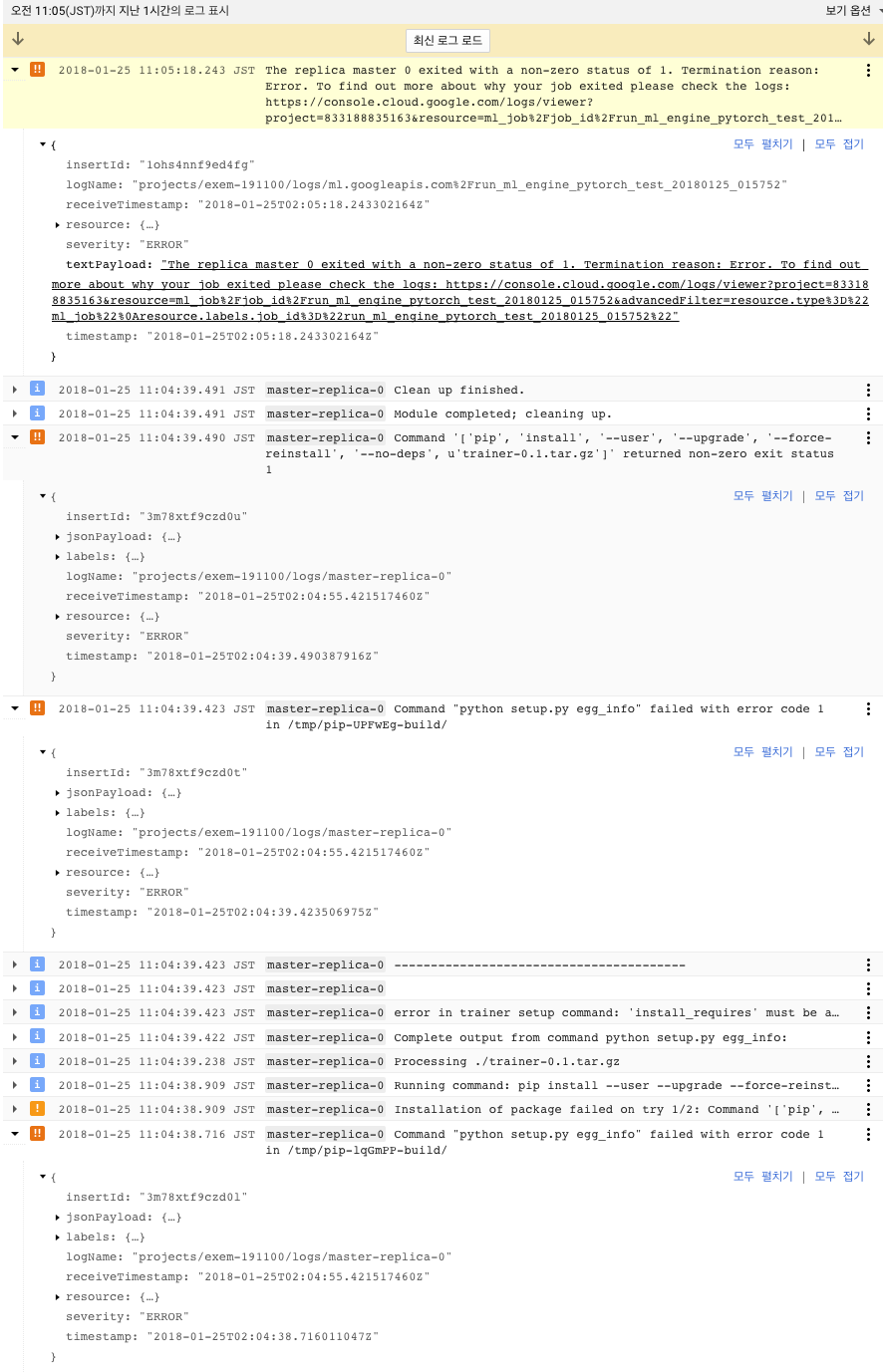Expand the 'Running command: pip install' log entry
Screen dimensions: 883x1372
click(15, 1085)
